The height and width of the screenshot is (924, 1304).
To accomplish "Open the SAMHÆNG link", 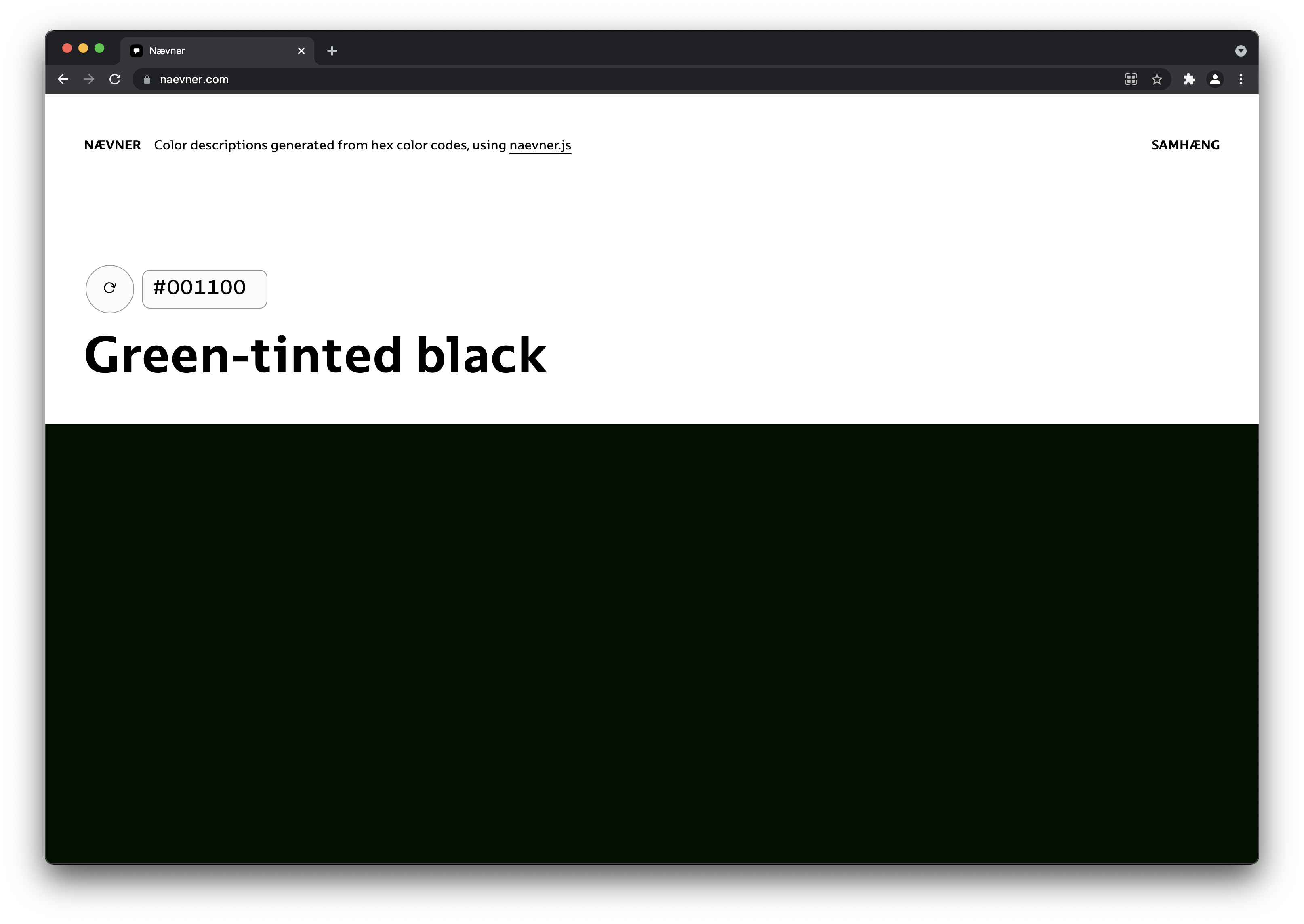I will point(1185,145).
